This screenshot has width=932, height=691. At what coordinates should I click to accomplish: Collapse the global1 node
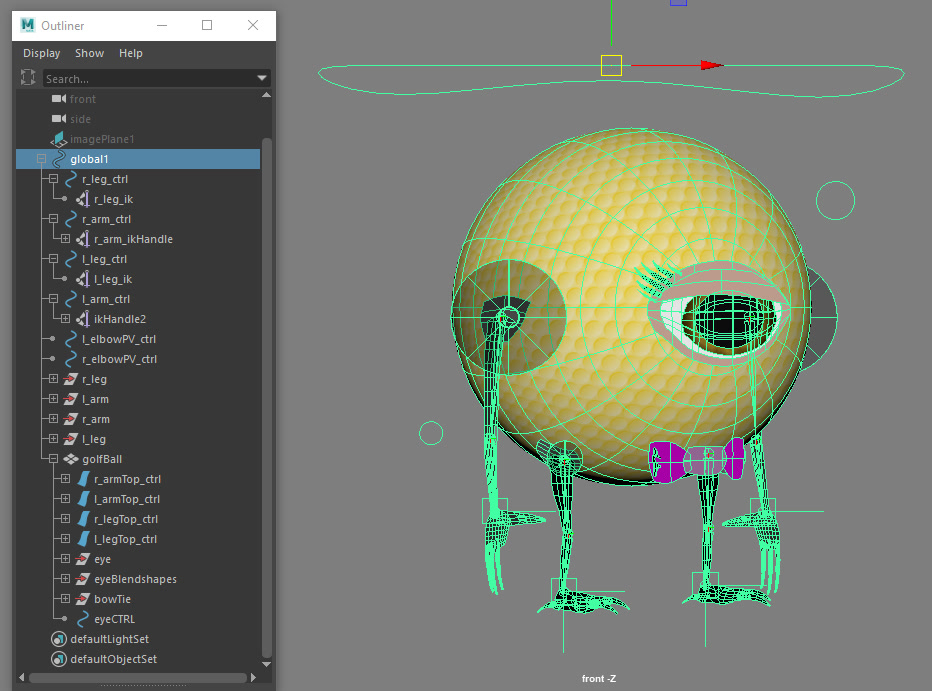click(42, 158)
